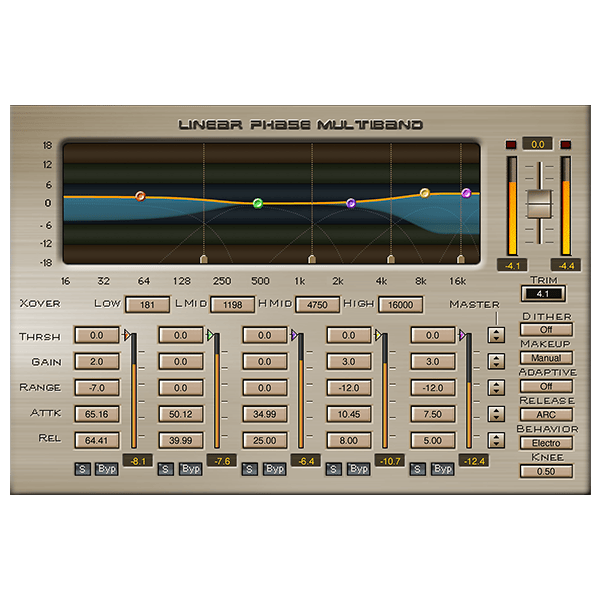Screen dimensions: 600x600
Task: Click fourth band Attk field 10.45
Action: tap(349, 414)
